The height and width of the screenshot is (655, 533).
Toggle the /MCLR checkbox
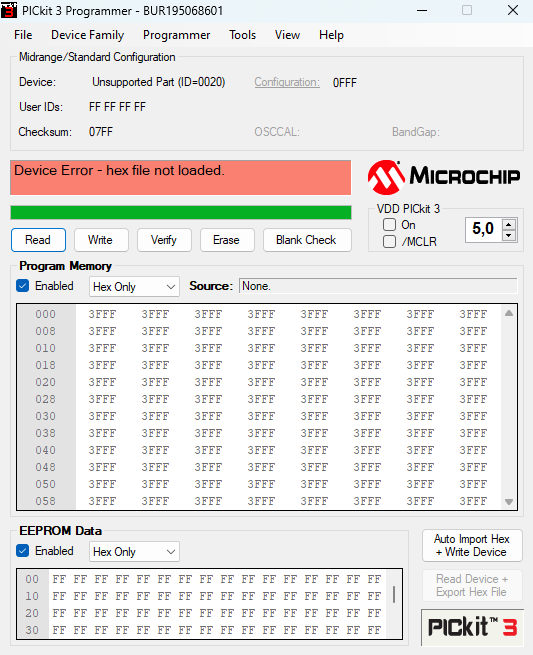(x=389, y=241)
